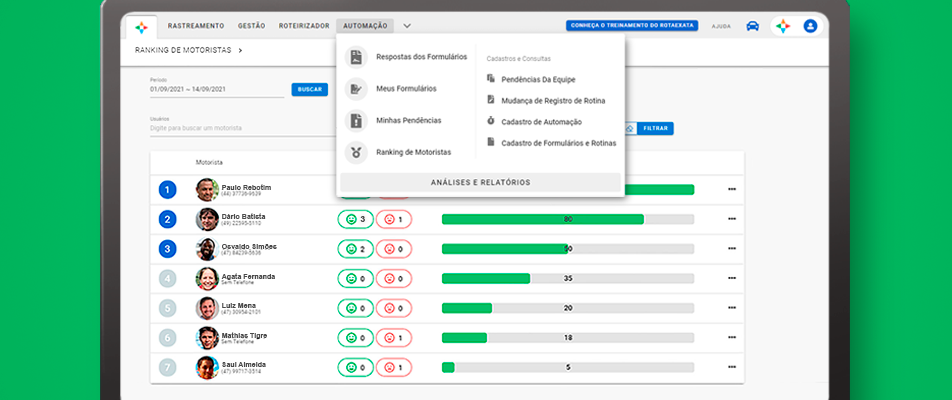Open Respostas dos Formulários from the menu
This screenshot has width=952, height=400.
click(421, 57)
